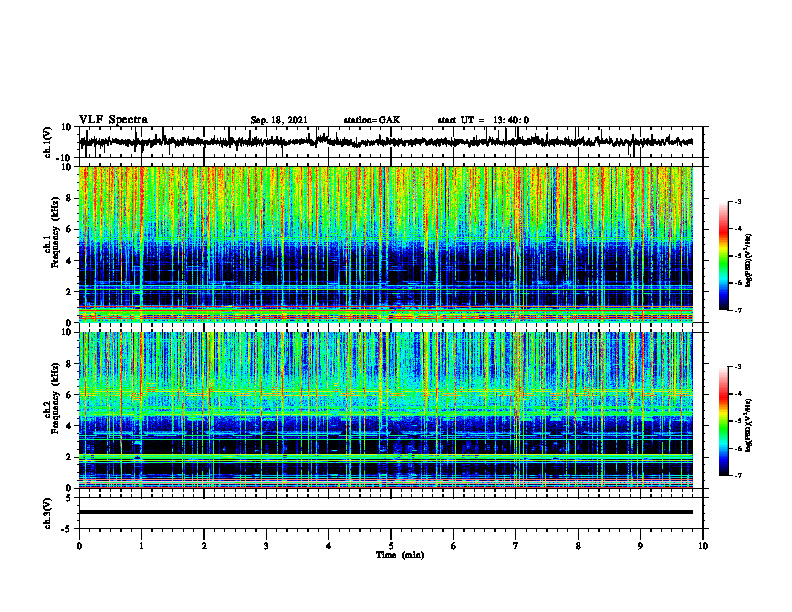The height and width of the screenshot is (612, 792).
Task: Click the time-axis tick label "7"
Action: [x=516, y=546]
